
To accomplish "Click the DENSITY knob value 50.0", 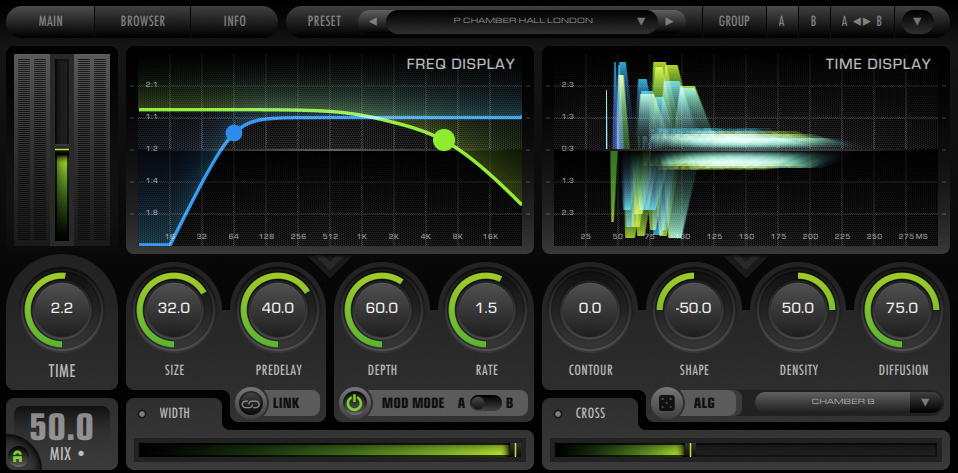I will 798,309.
